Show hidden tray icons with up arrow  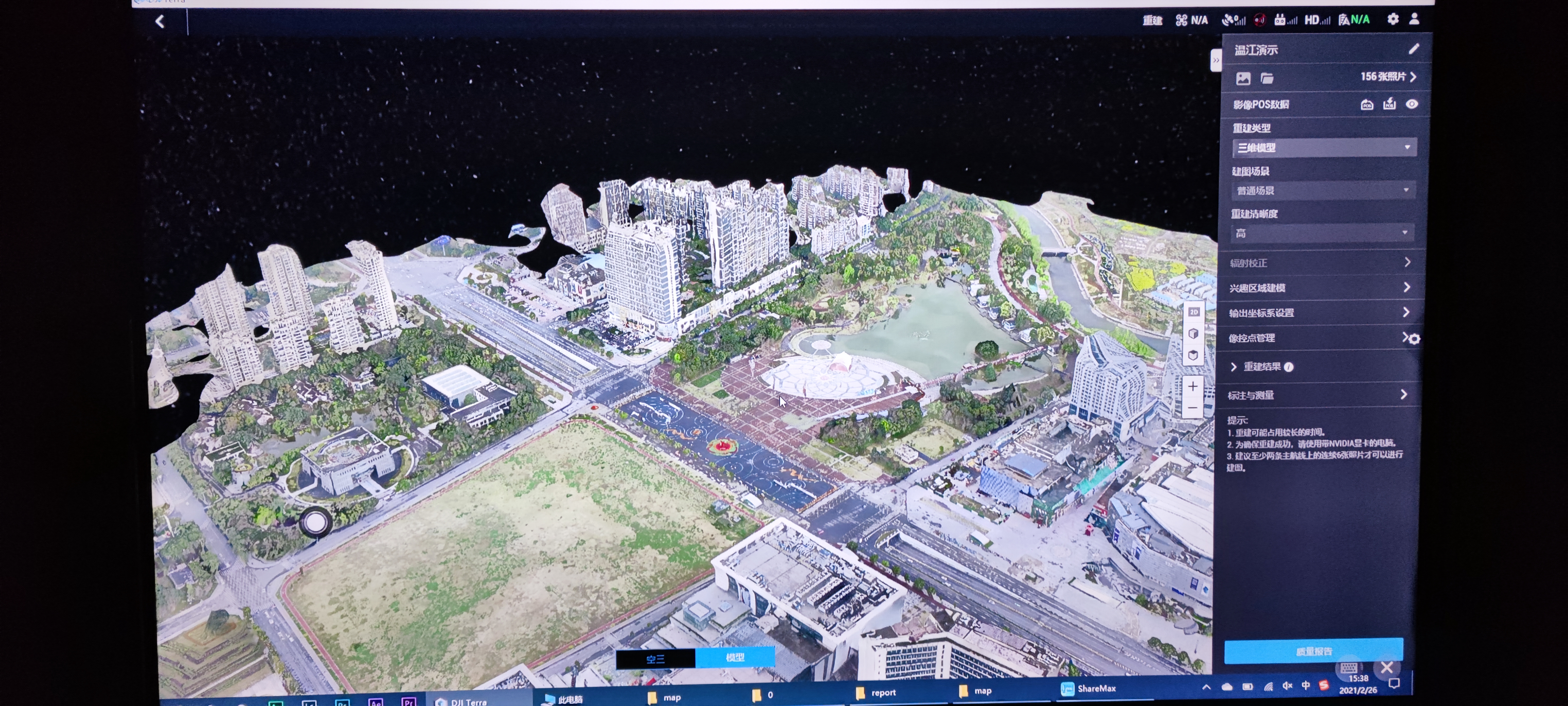1206,687
